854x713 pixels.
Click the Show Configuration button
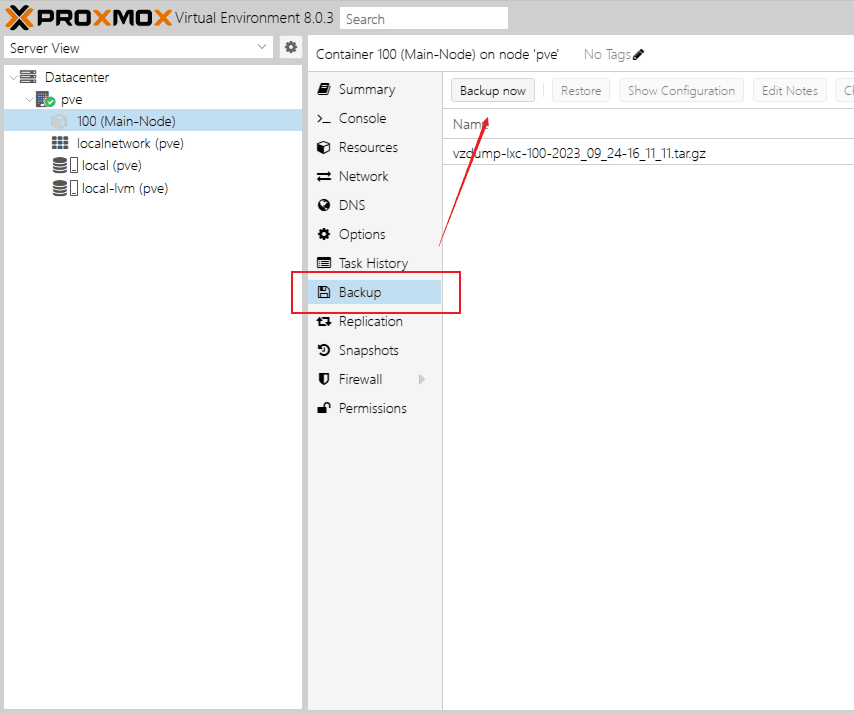[x=681, y=90]
